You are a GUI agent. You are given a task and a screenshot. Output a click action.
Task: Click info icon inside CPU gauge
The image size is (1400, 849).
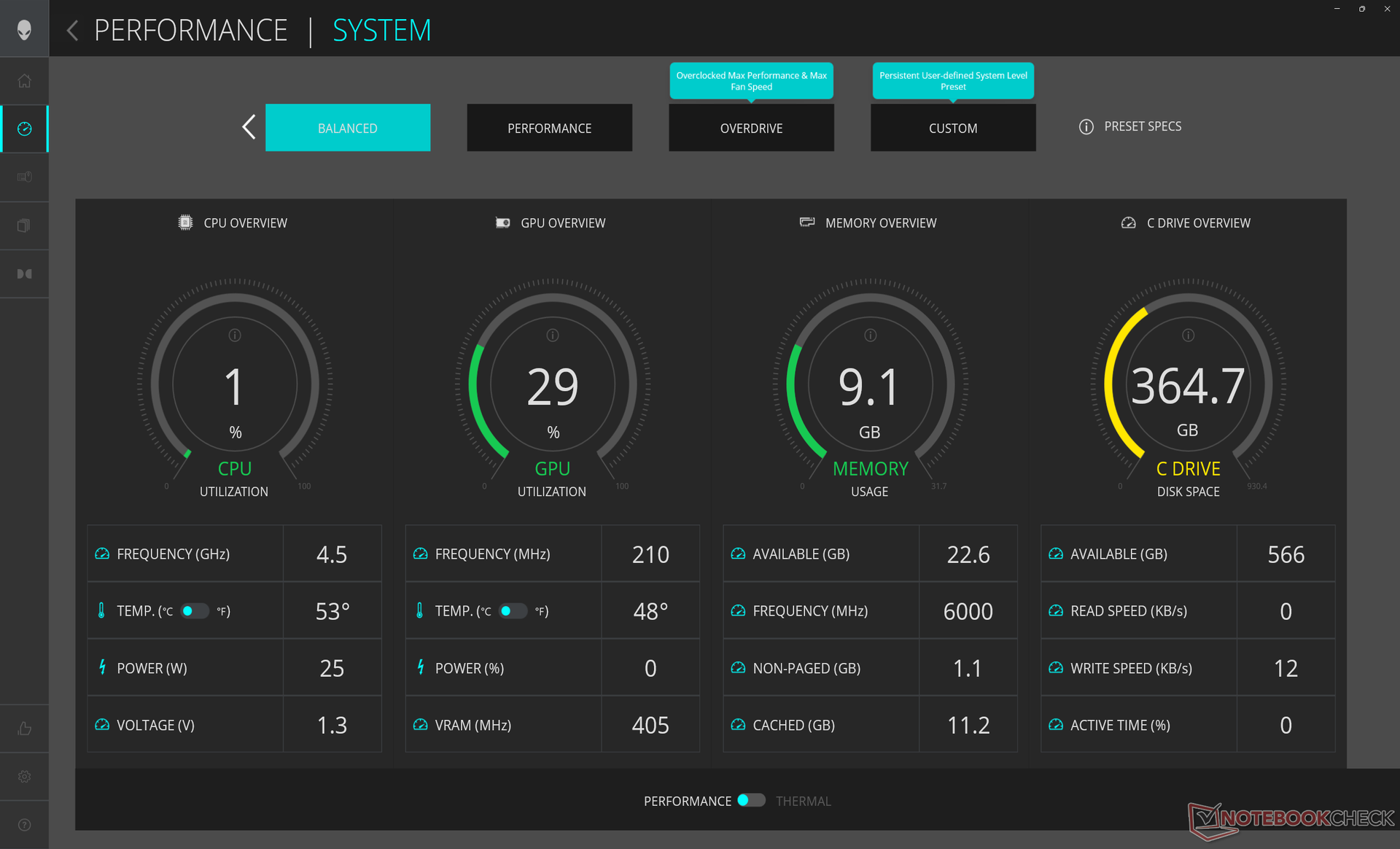click(235, 336)
